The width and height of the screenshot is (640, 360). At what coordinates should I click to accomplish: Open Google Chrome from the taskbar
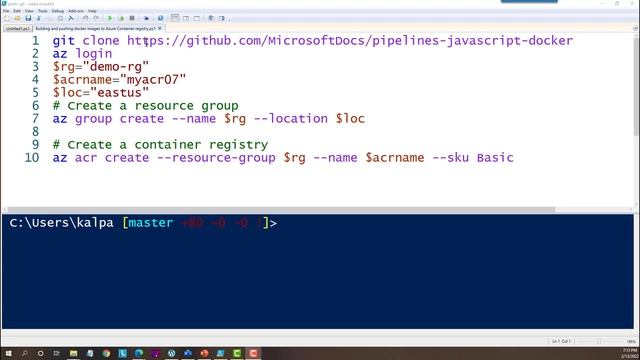pos(106,353)
